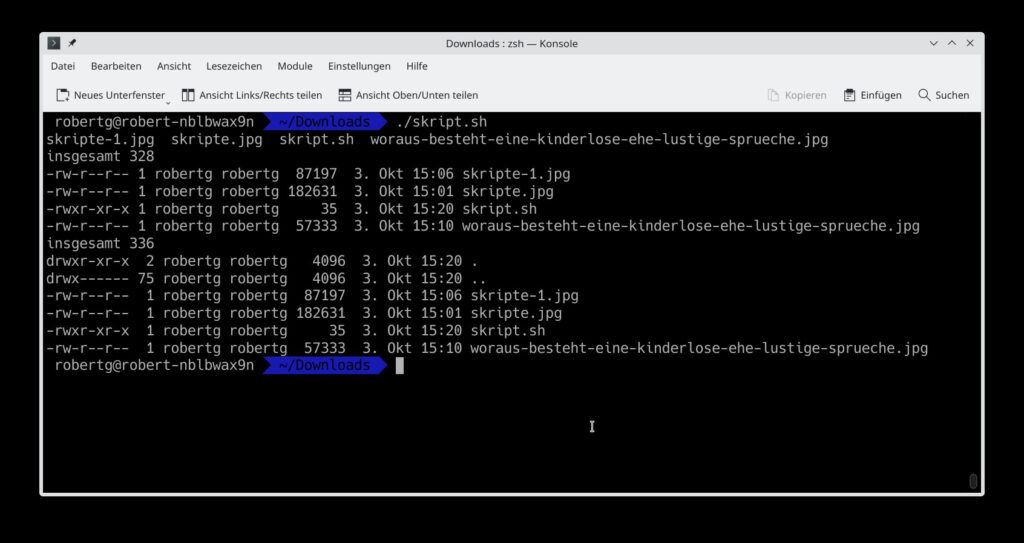Viewport: 1024px width, 543px height.
Task: Click the ./skript.sh command text
Action: pyautogui.click(x=441, y=122)
